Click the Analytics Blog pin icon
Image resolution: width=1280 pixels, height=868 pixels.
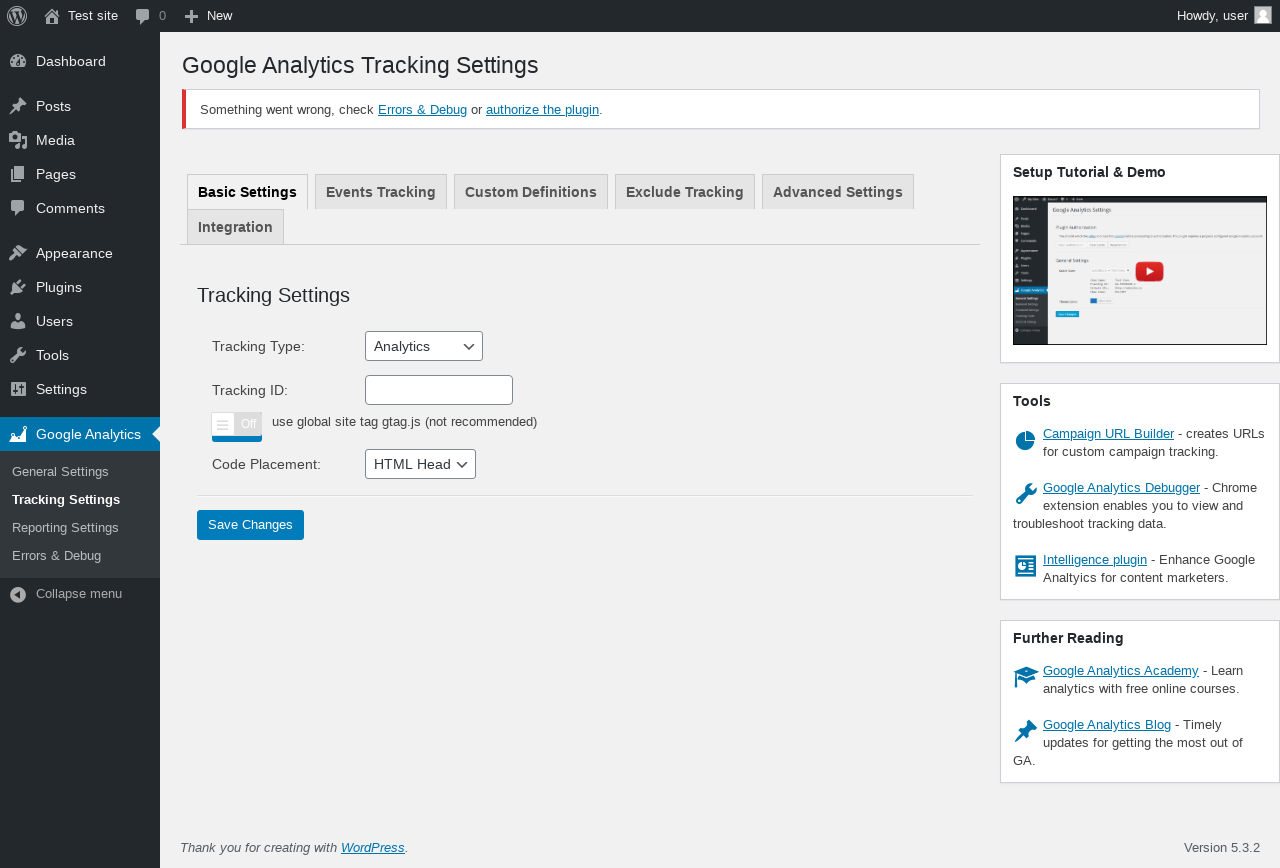coord(1025,731)
